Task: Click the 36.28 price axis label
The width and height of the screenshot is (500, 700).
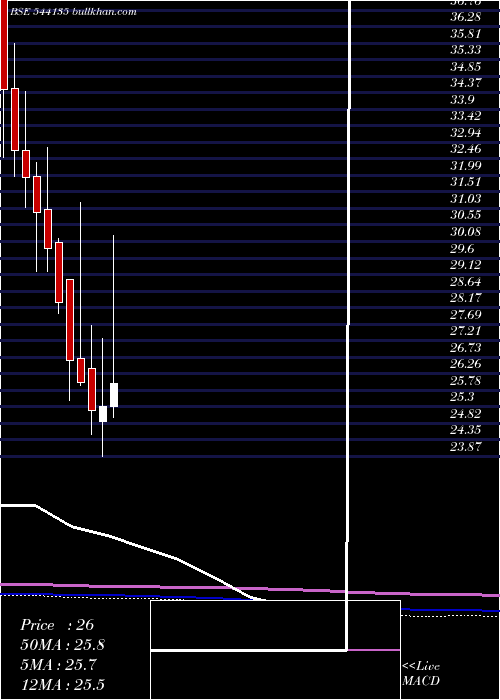Action: click(466, 17)
